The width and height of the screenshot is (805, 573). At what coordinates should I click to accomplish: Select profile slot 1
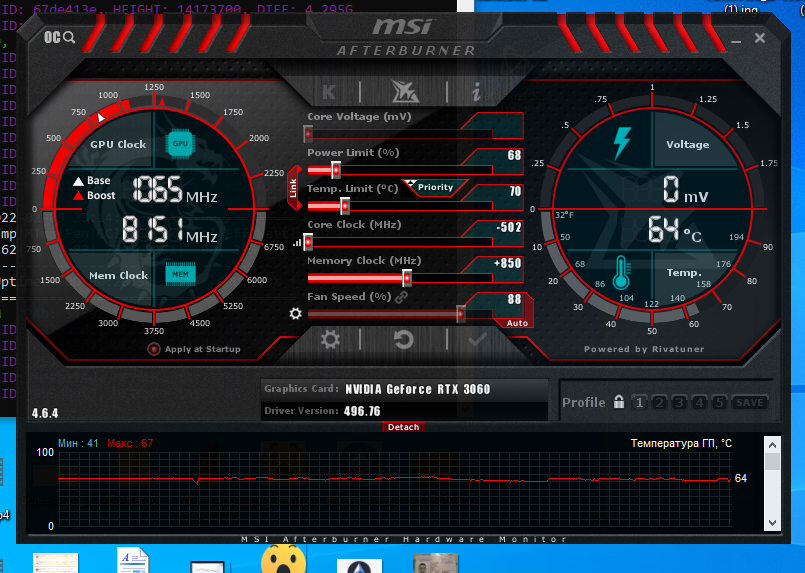[639, 403]
